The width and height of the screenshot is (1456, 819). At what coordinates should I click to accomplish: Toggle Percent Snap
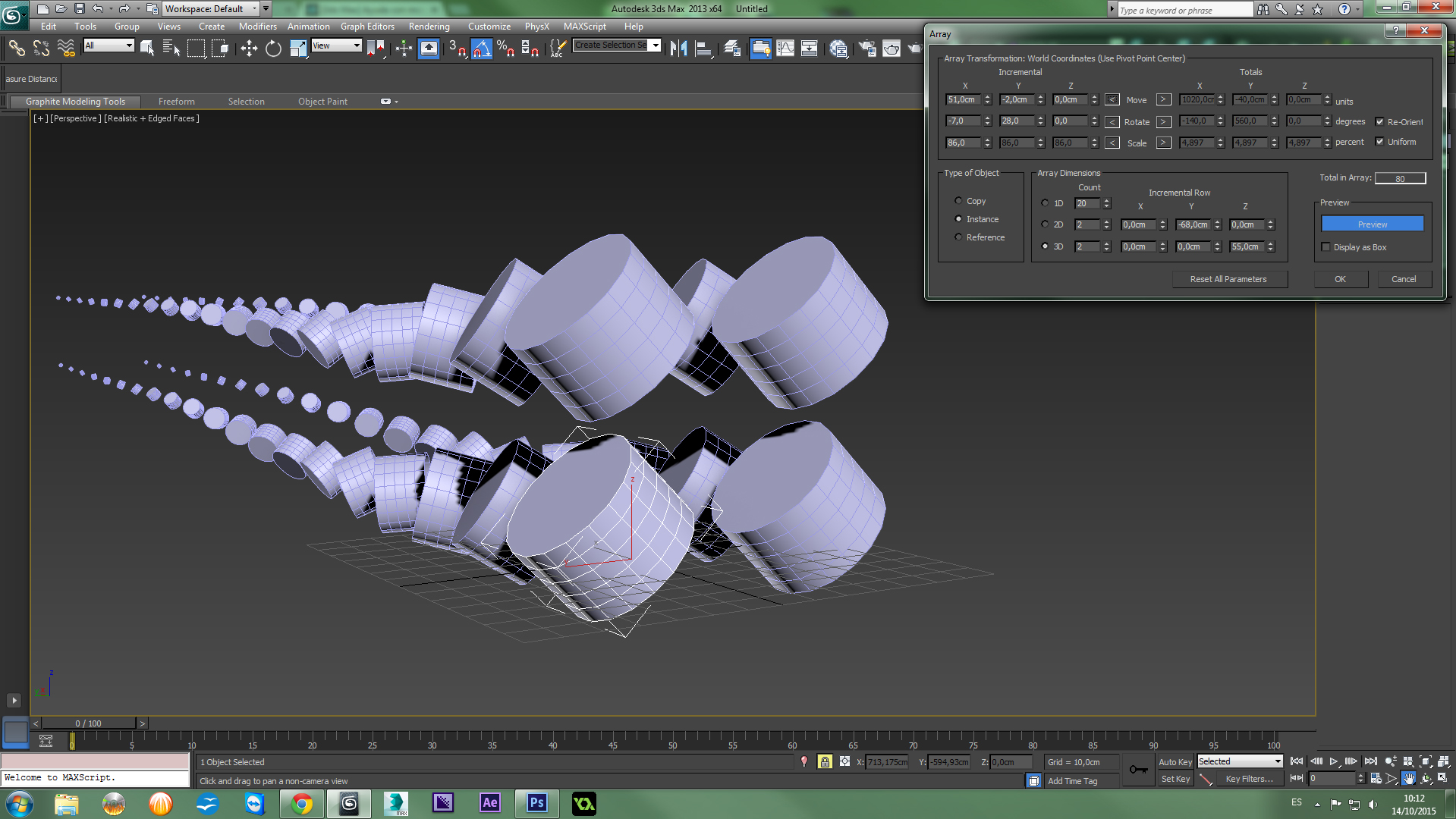point(506,49)
